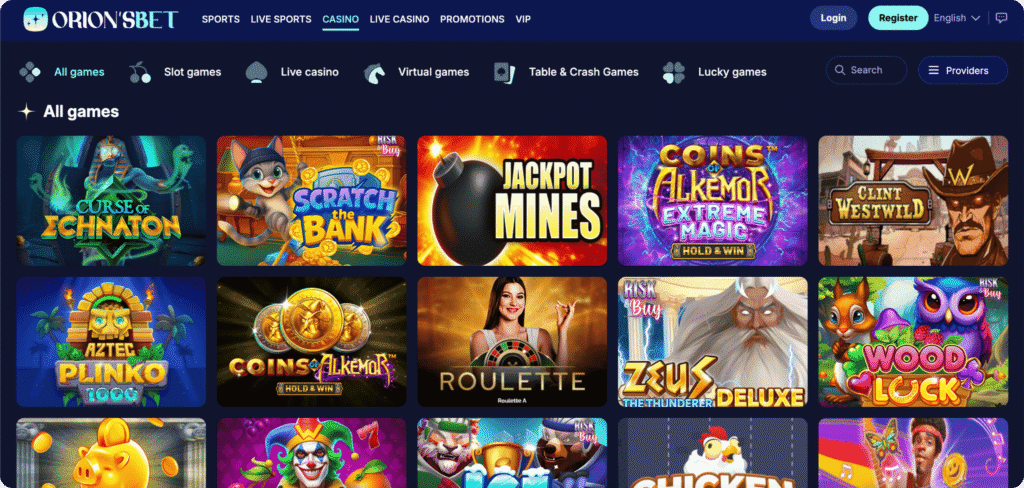Click the Register button
This screenshot has height=488, width=1024.
(x=898, y=18)
